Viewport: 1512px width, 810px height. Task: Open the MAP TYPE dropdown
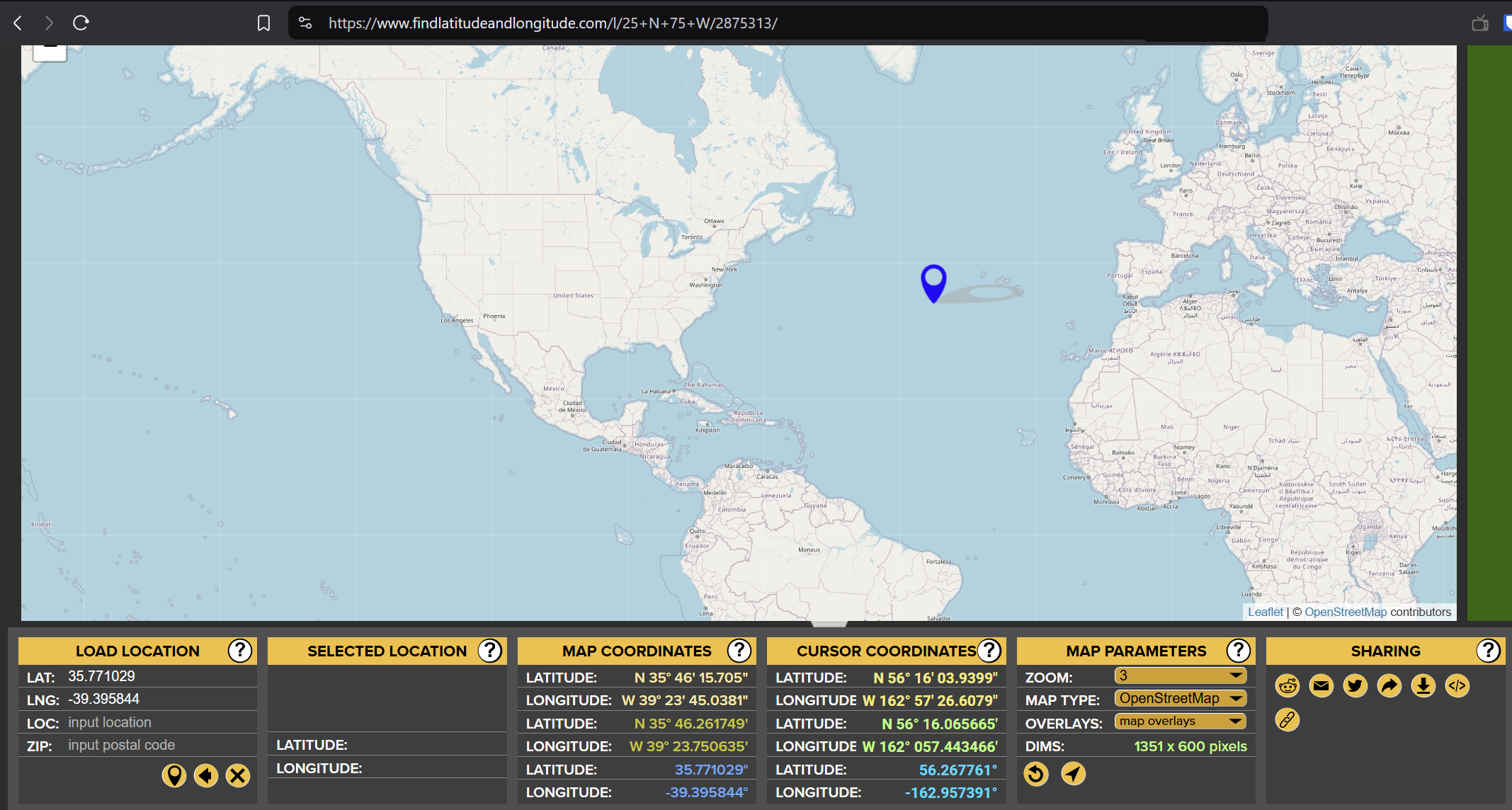pos(1181,698)
